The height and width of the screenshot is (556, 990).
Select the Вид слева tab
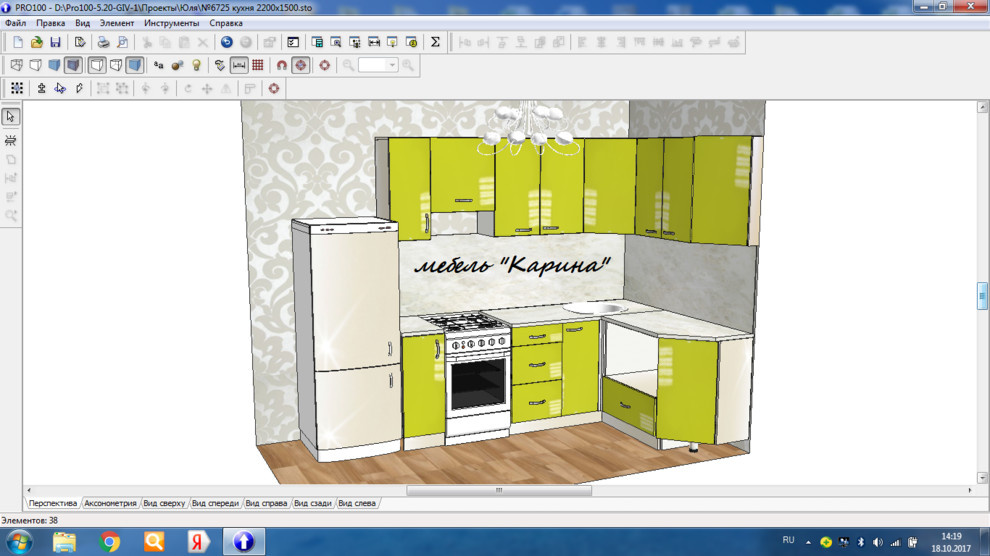(357, 503)
